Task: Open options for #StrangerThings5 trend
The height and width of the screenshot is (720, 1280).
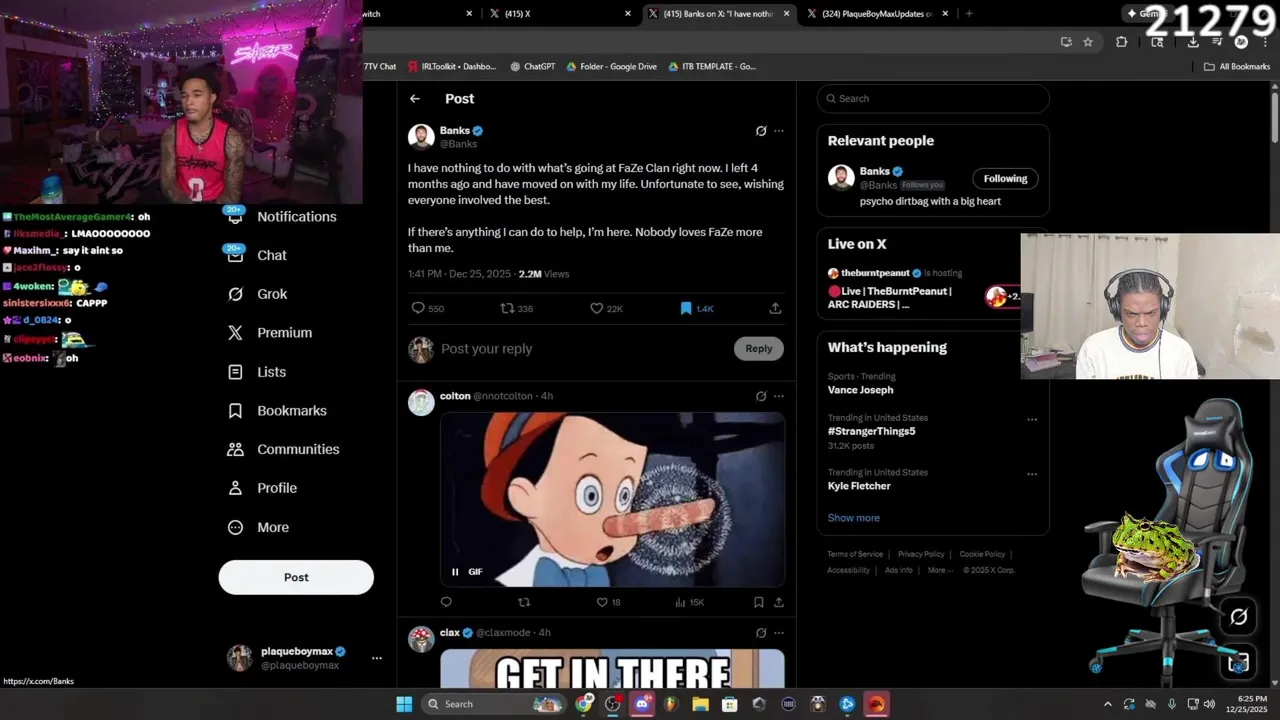Action: click(1032, 420)
